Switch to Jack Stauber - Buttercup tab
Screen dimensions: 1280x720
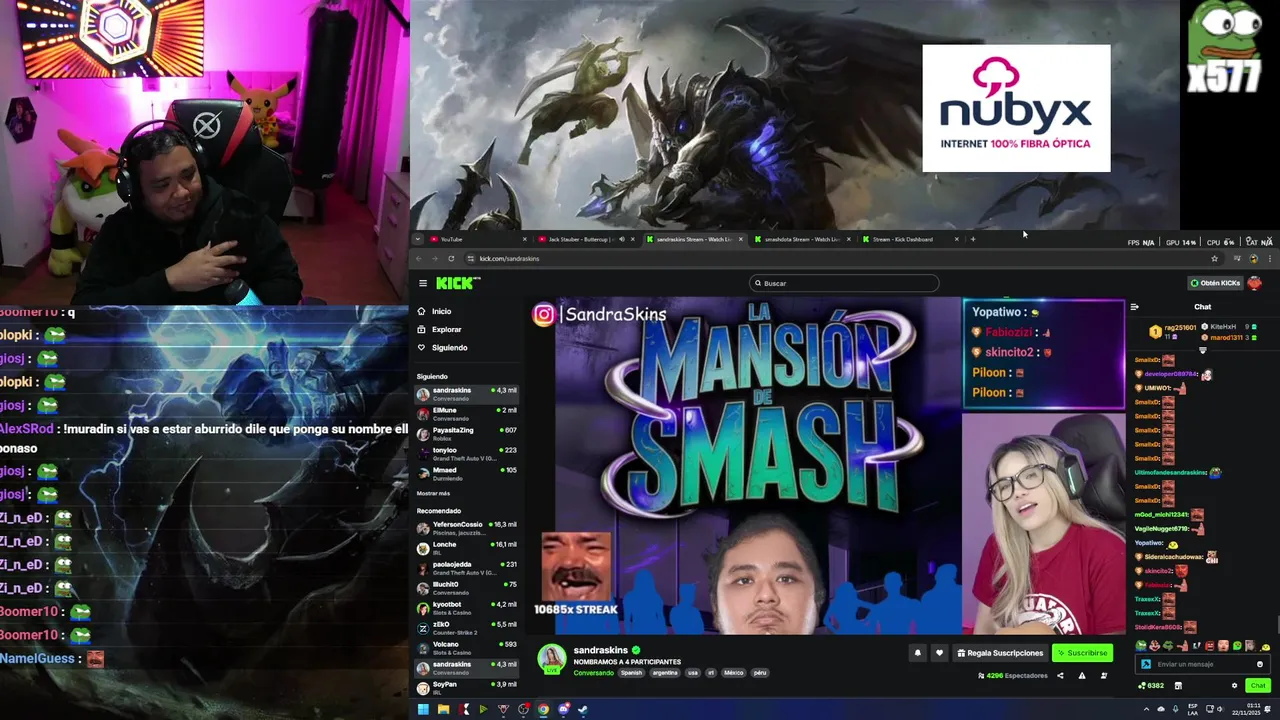tap(585, 239)
